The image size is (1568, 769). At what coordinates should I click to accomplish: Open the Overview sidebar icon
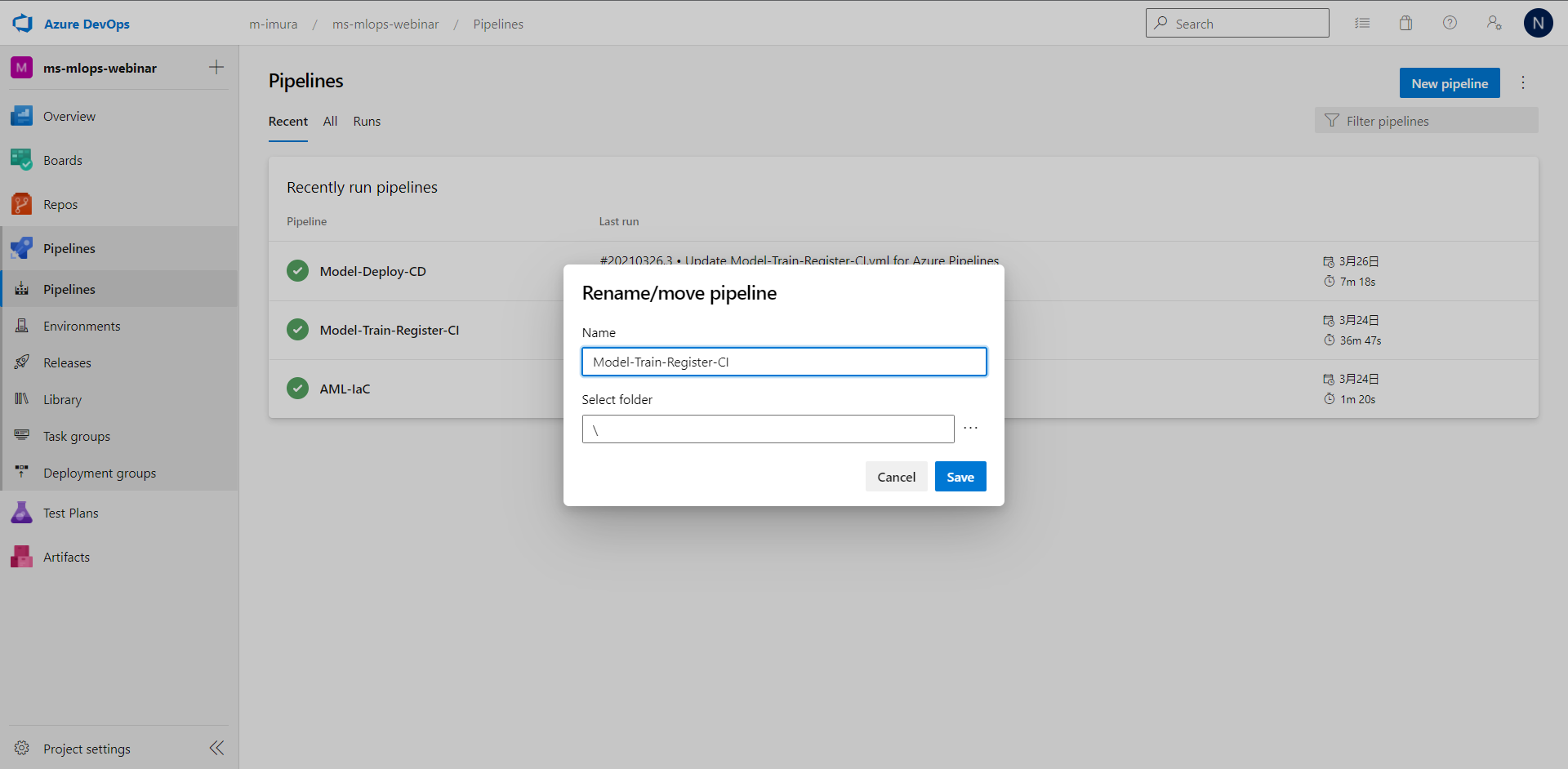click(22, 116)
